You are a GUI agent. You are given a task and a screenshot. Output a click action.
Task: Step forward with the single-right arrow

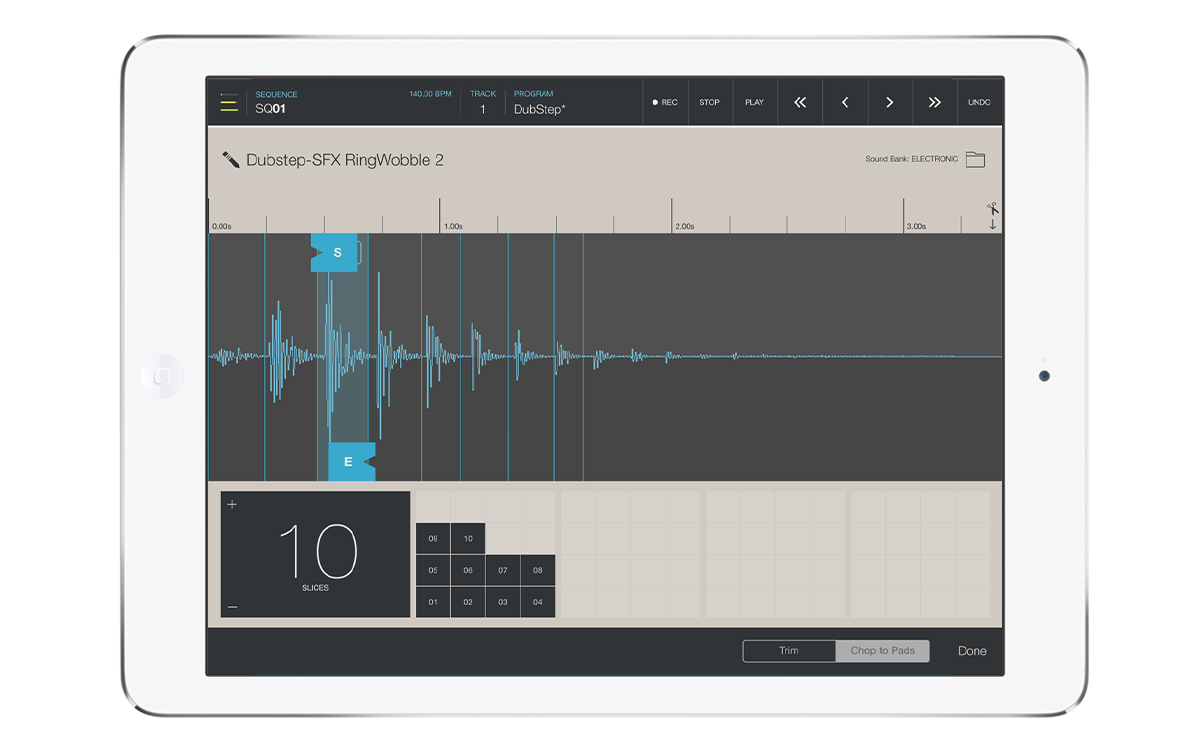889,102
